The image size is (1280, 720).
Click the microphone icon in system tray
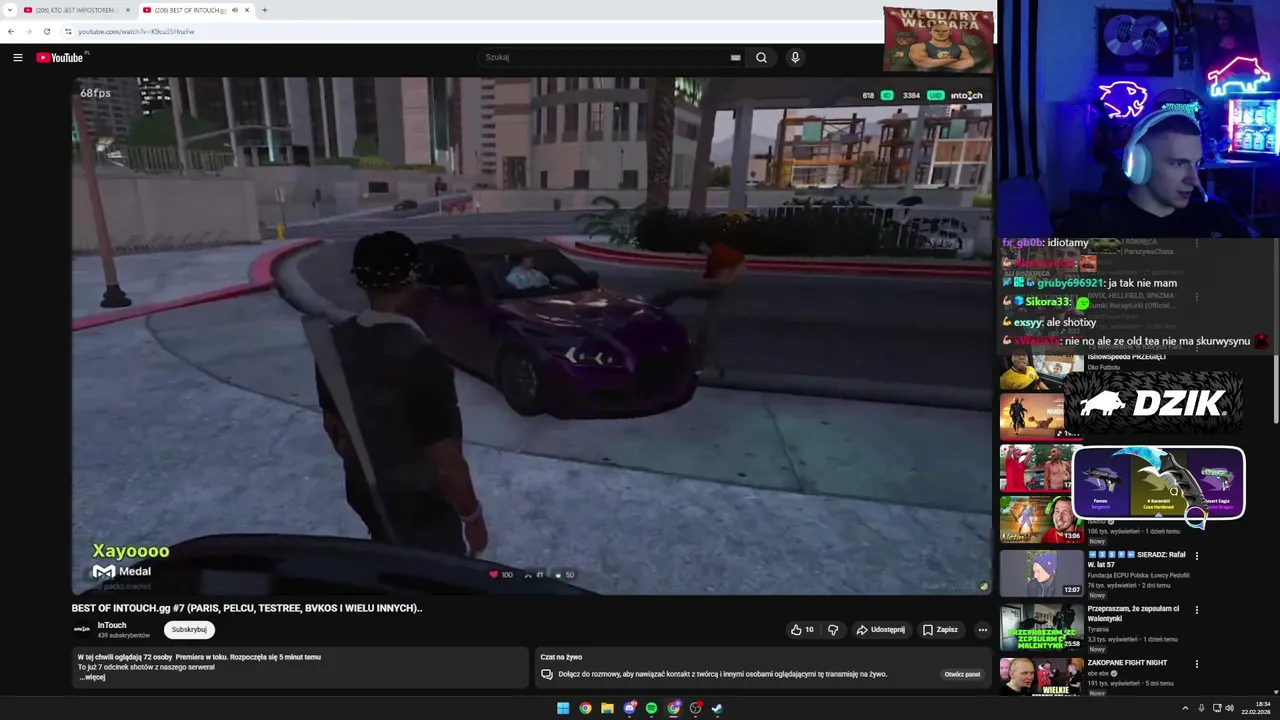pyautogui.click(x=1201, y=708)
